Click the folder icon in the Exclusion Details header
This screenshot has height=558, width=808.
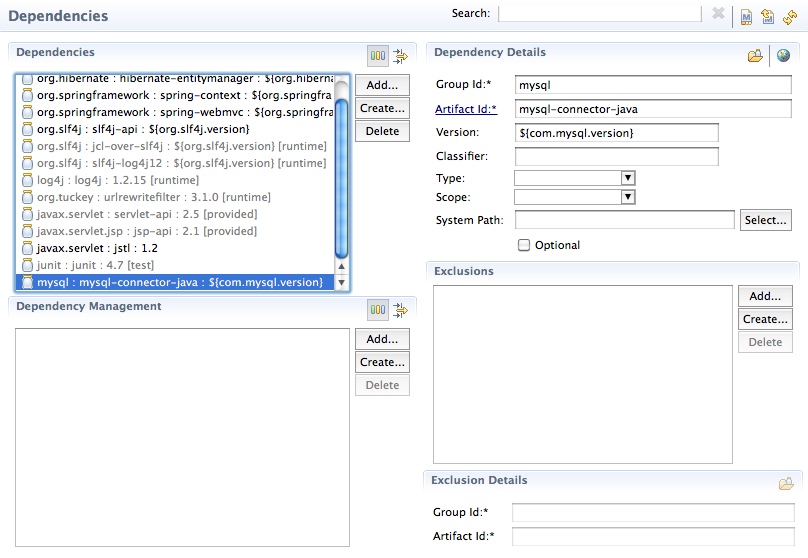tap(786, 483)
